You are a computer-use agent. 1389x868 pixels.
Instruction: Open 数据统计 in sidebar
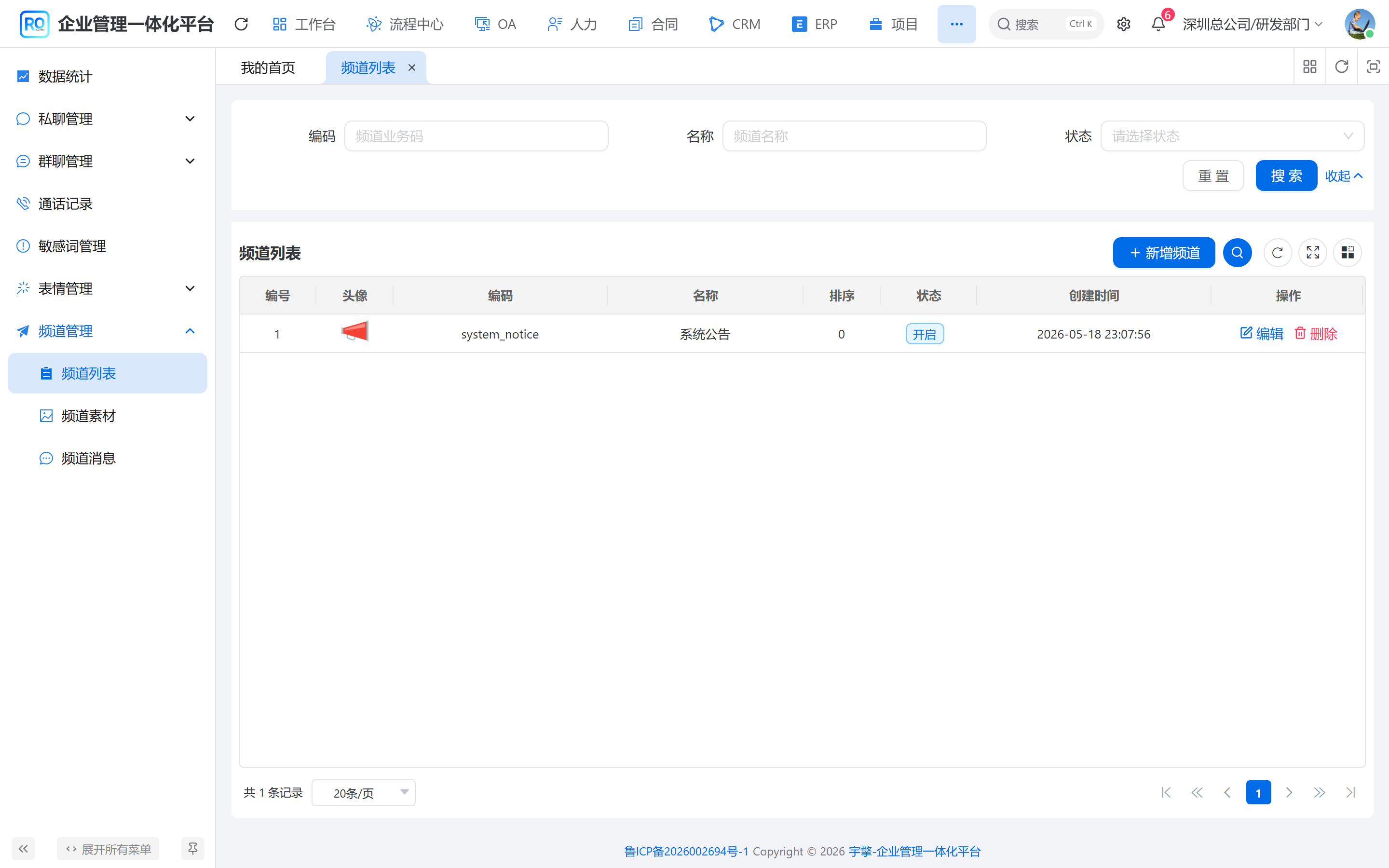point(108,76)
